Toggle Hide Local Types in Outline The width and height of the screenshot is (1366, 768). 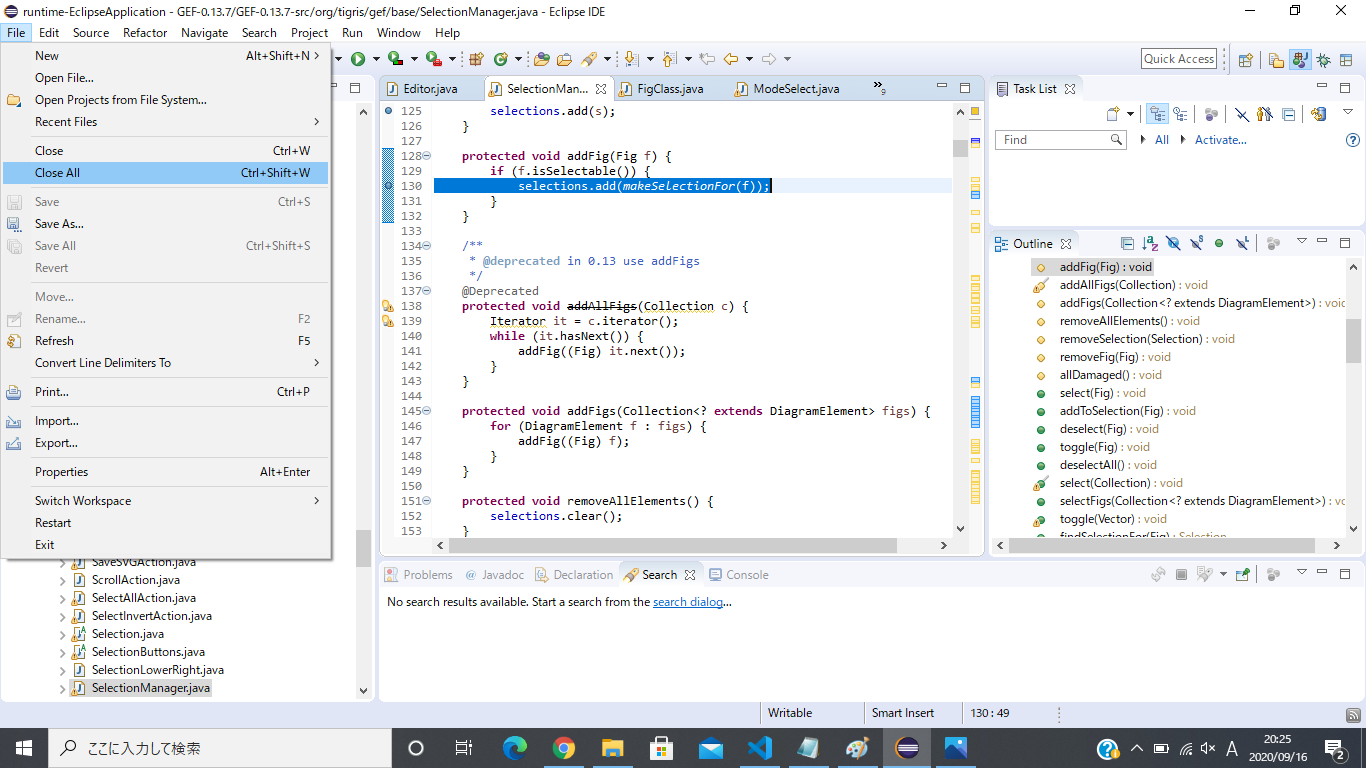[x=1242, y=243]
